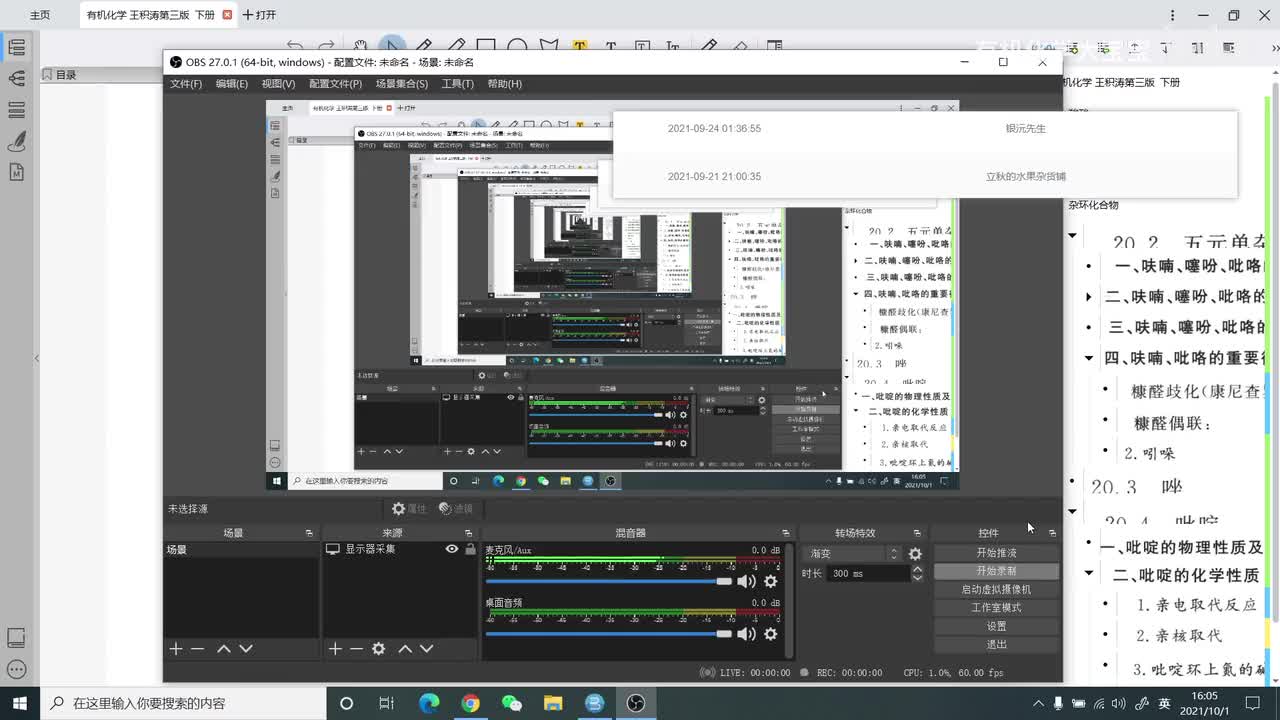Select the highlighted yellow T text tool

[579, 46]
